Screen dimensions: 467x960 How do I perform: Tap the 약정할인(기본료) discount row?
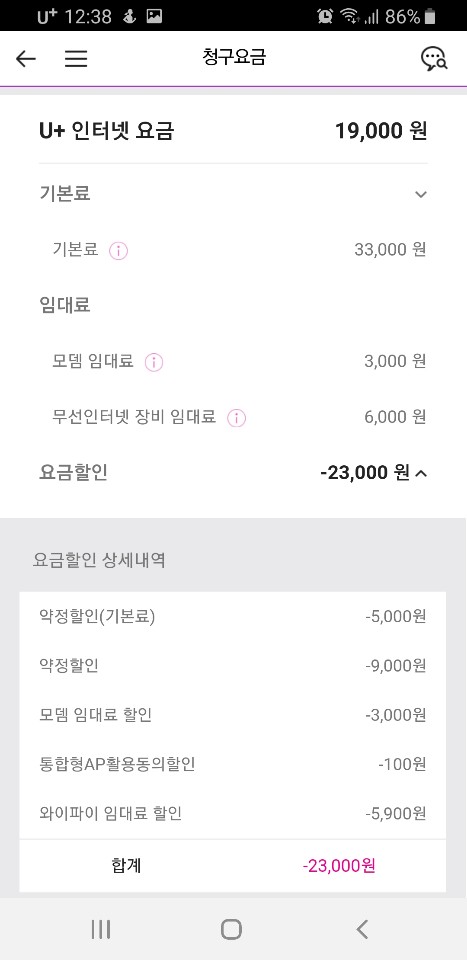click(233, 617)
